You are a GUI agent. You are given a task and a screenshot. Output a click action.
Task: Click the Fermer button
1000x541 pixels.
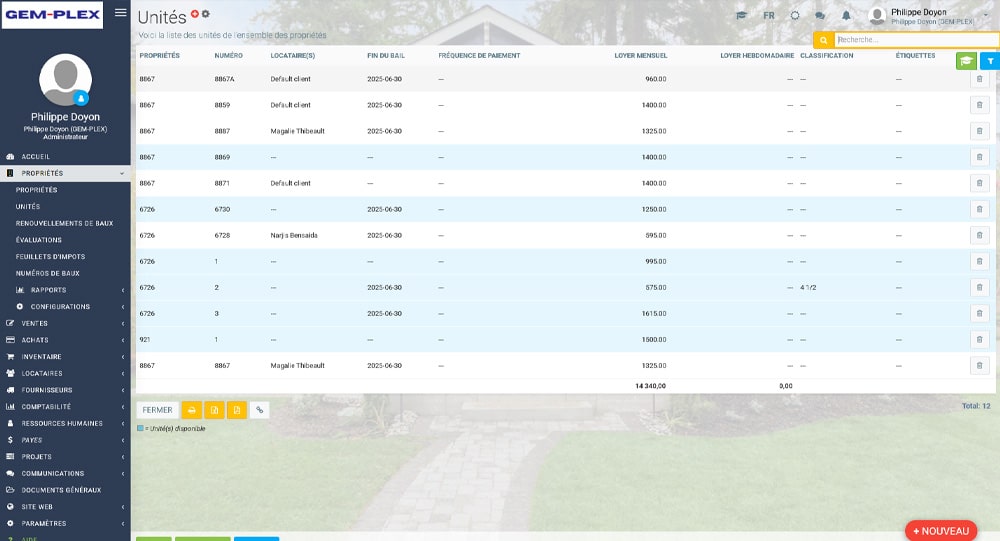[157, 410]
